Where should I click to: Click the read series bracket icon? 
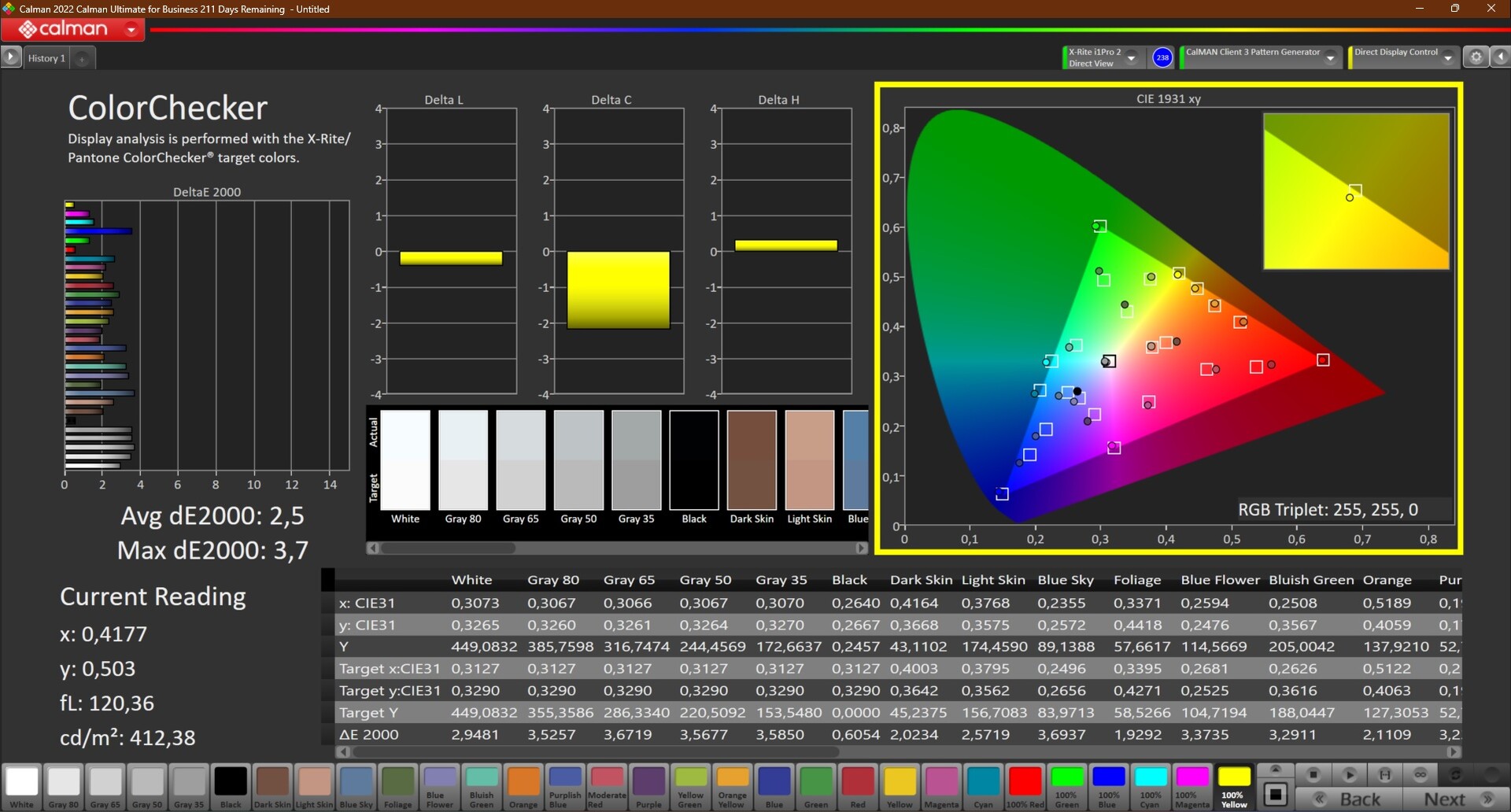click(1385, 775)
